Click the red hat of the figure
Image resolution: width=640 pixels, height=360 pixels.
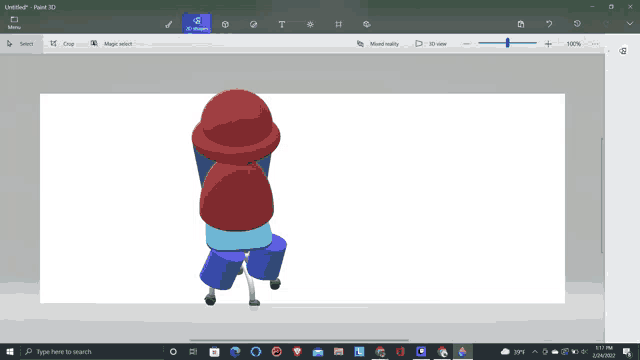point(236,127)
